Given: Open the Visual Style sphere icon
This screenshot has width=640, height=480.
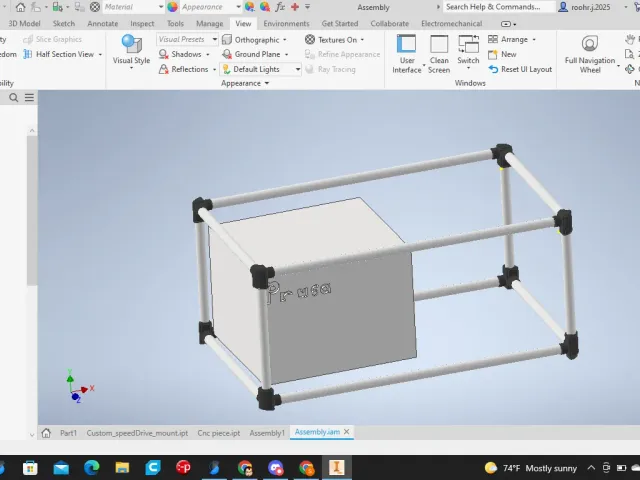Looking at the screenshot, I should 131,44.
